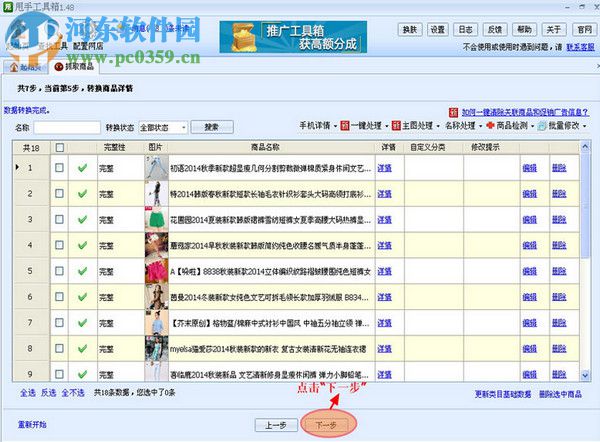Switch to the start page tab
The height and width of the screenshot is (442, 600).
(x=25, y=67)
